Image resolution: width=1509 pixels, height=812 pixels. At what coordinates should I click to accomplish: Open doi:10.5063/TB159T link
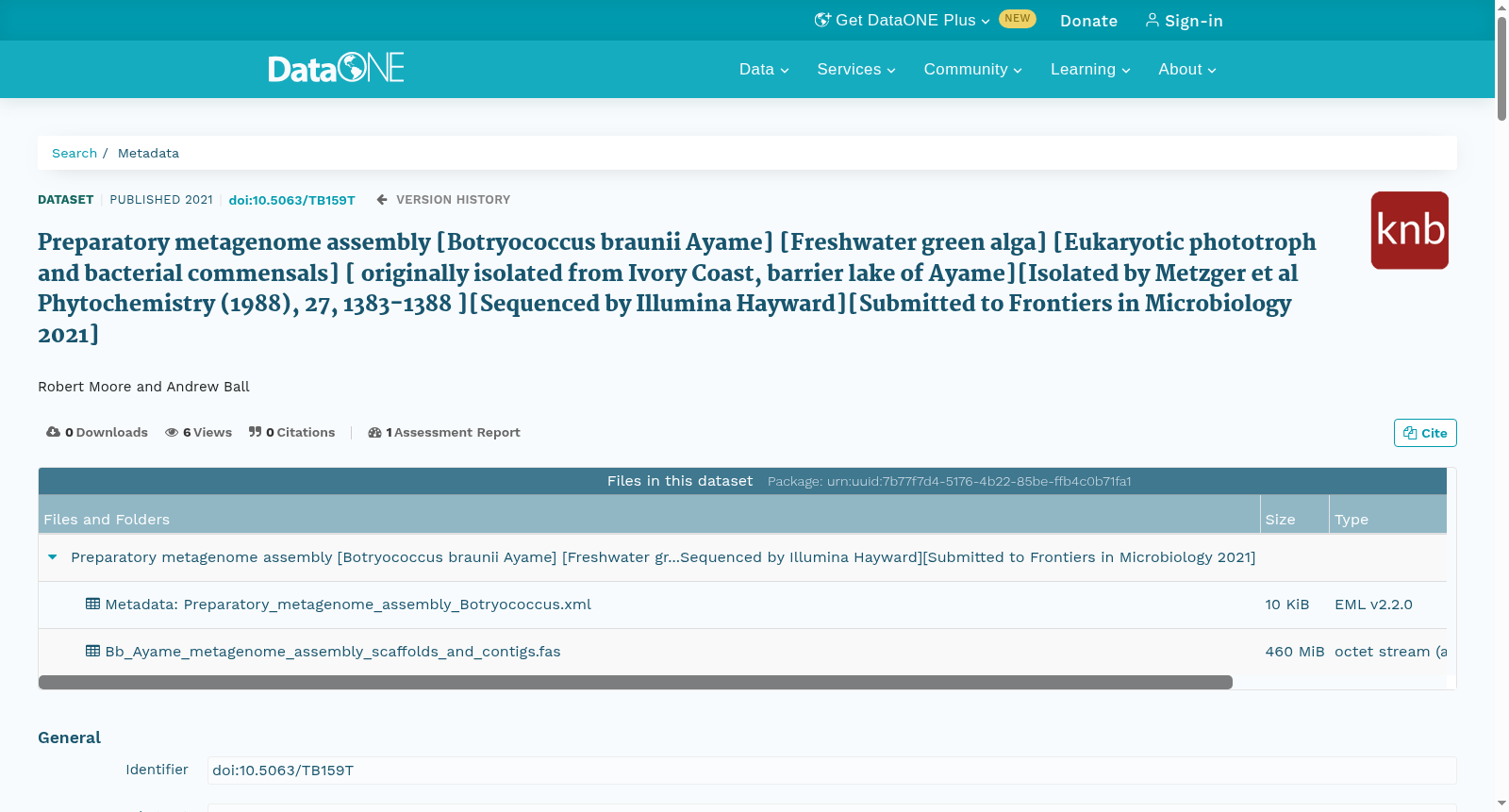[x=291, y=200]
